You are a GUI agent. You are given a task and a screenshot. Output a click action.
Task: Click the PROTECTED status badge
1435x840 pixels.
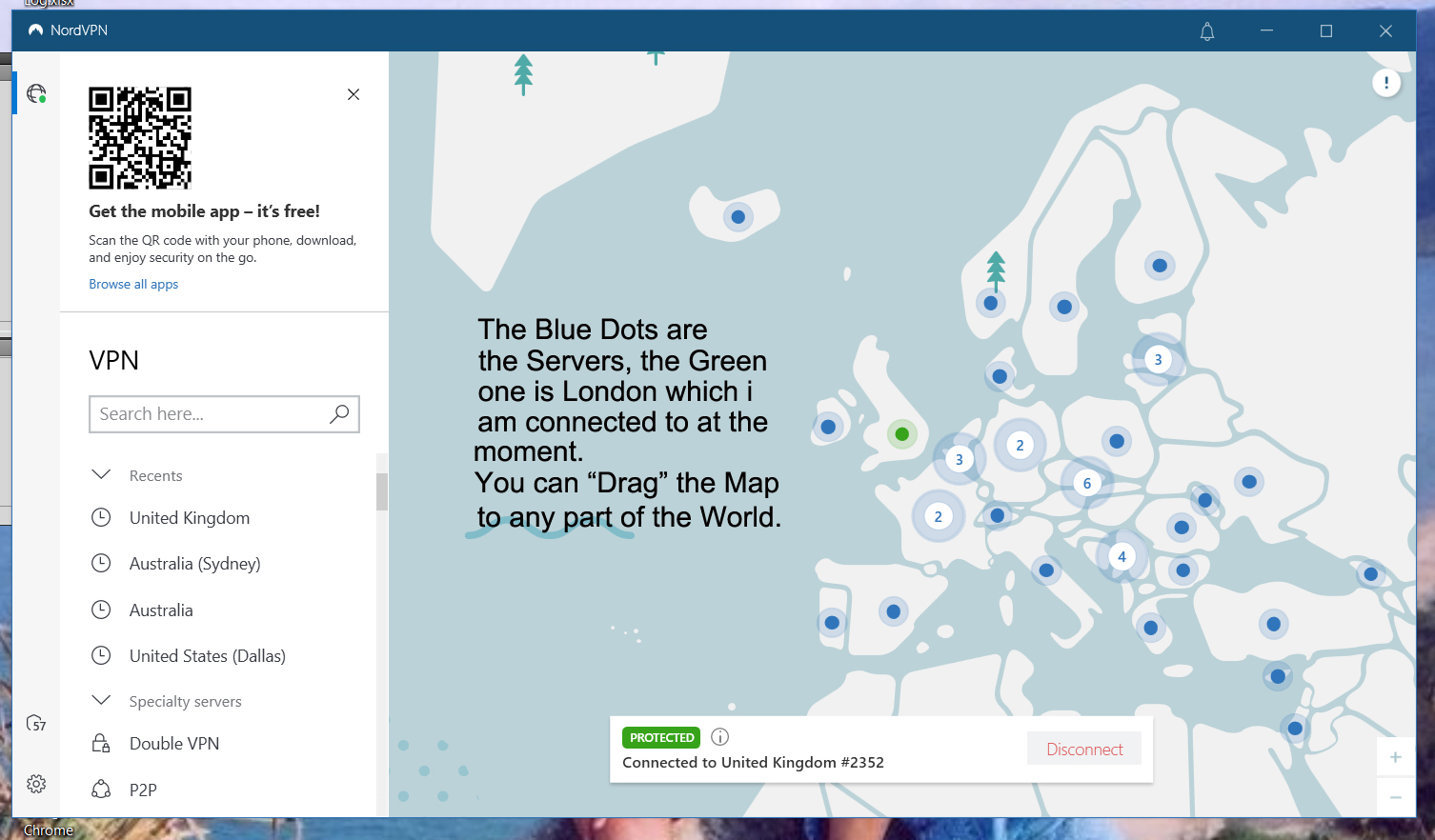coord(661,737)
